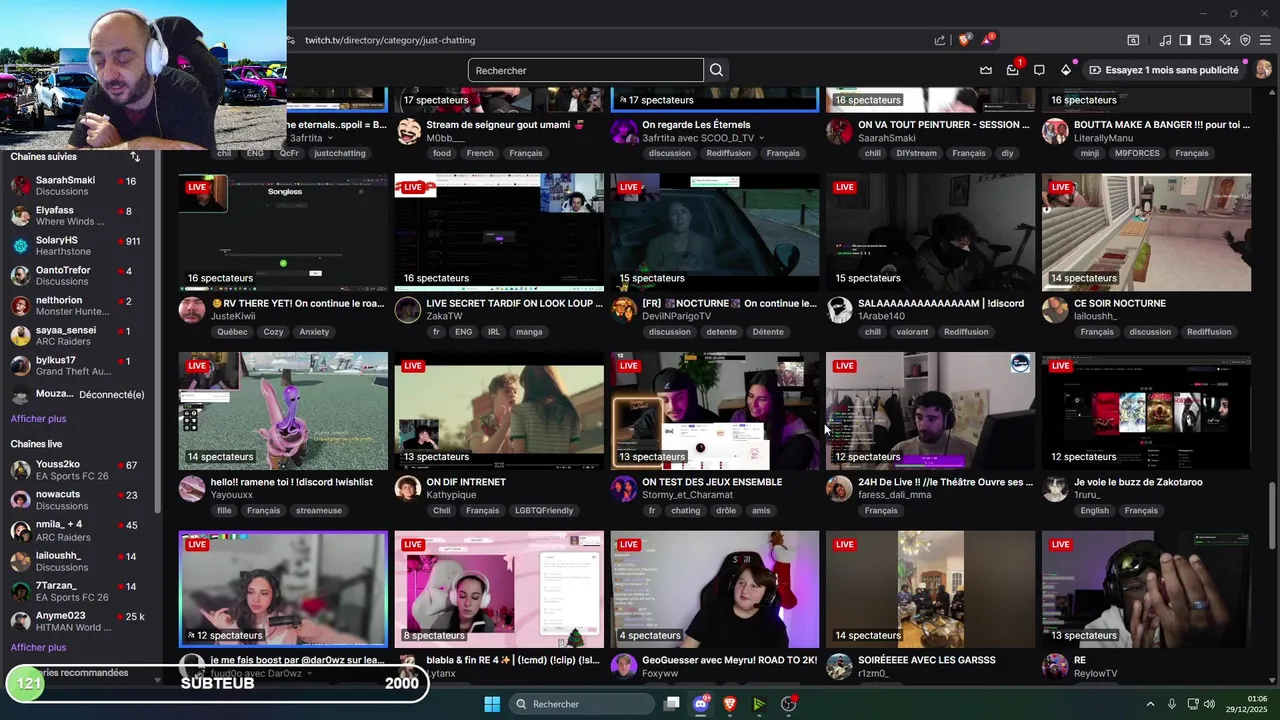Screen dimensions: 1280x720
Task: Open Discord from the taskbar
Action: (701, 704)
